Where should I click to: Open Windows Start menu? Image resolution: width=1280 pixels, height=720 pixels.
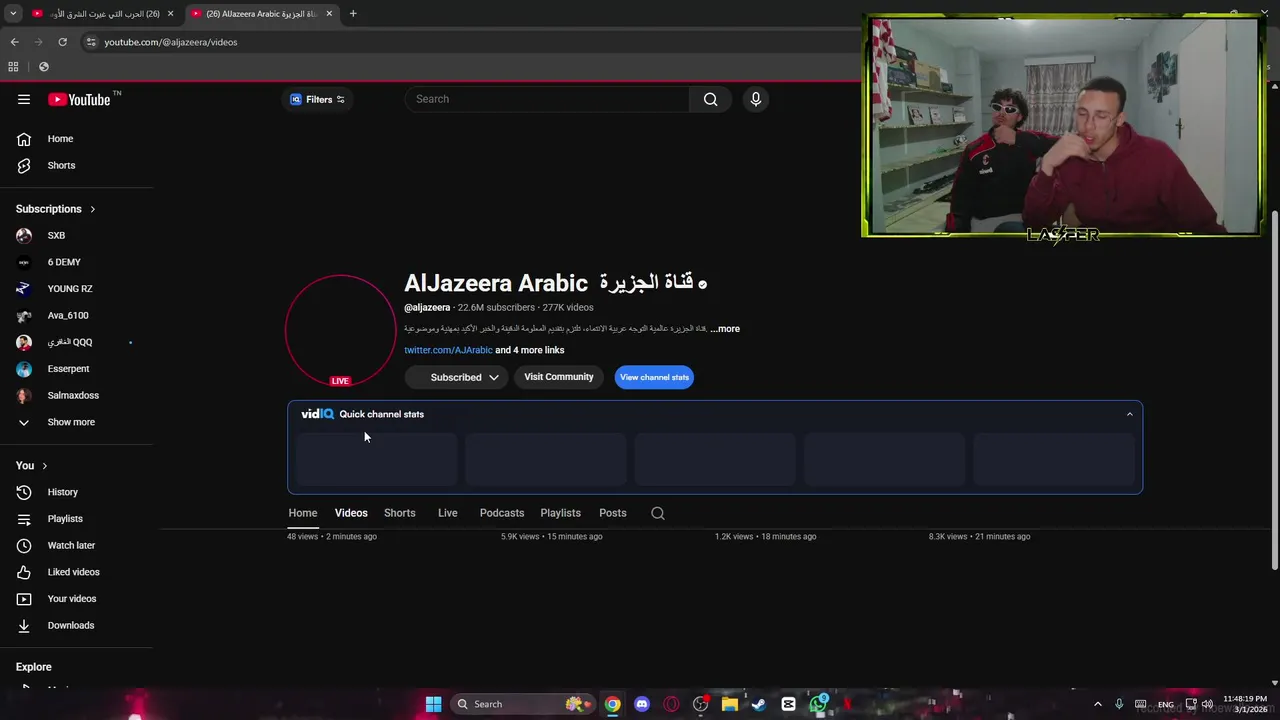(433, 704)
